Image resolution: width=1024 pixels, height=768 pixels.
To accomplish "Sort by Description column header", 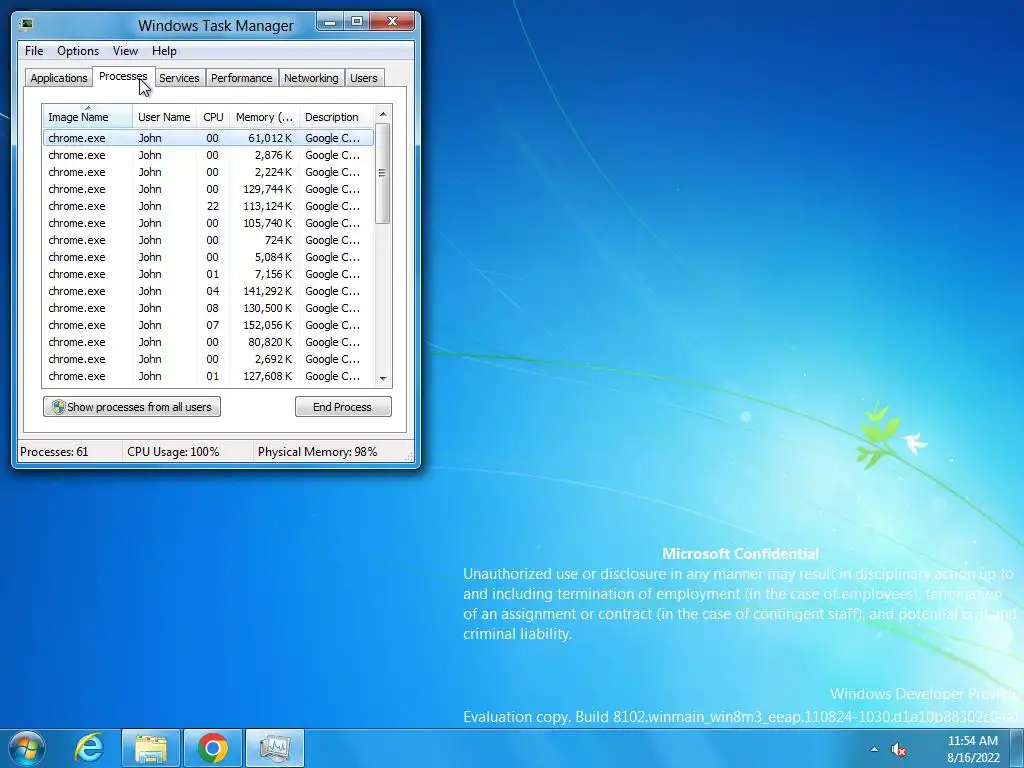I will point(336,116).
